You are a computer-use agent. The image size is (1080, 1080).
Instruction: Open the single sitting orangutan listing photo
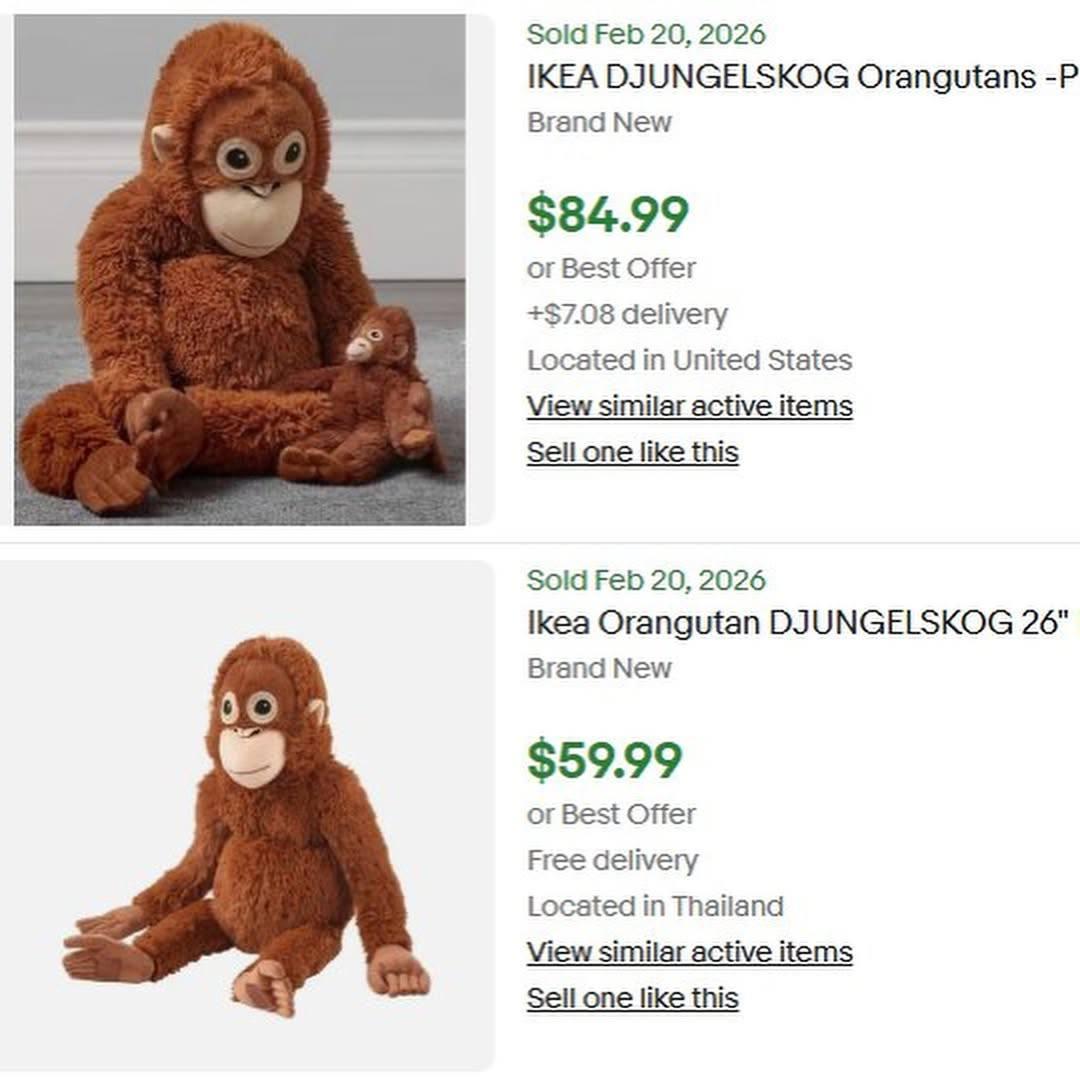click(x=246, y=815)
